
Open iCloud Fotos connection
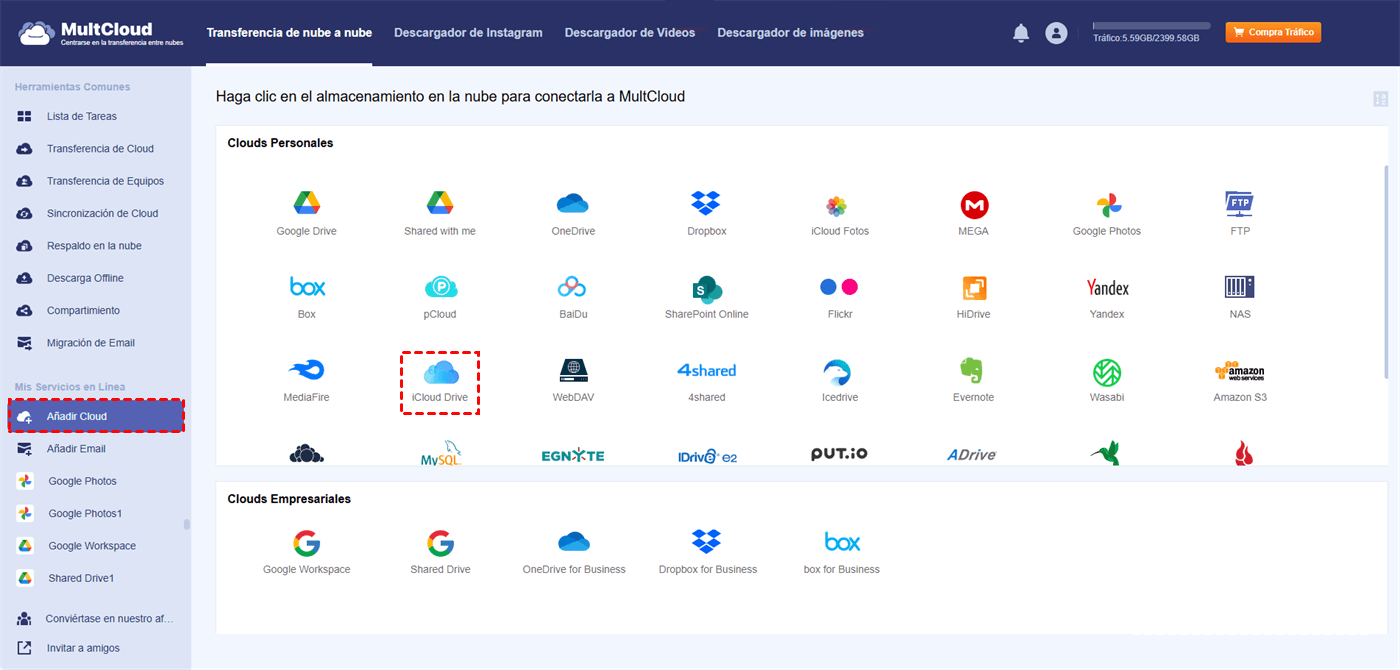(x=839, y=206)
